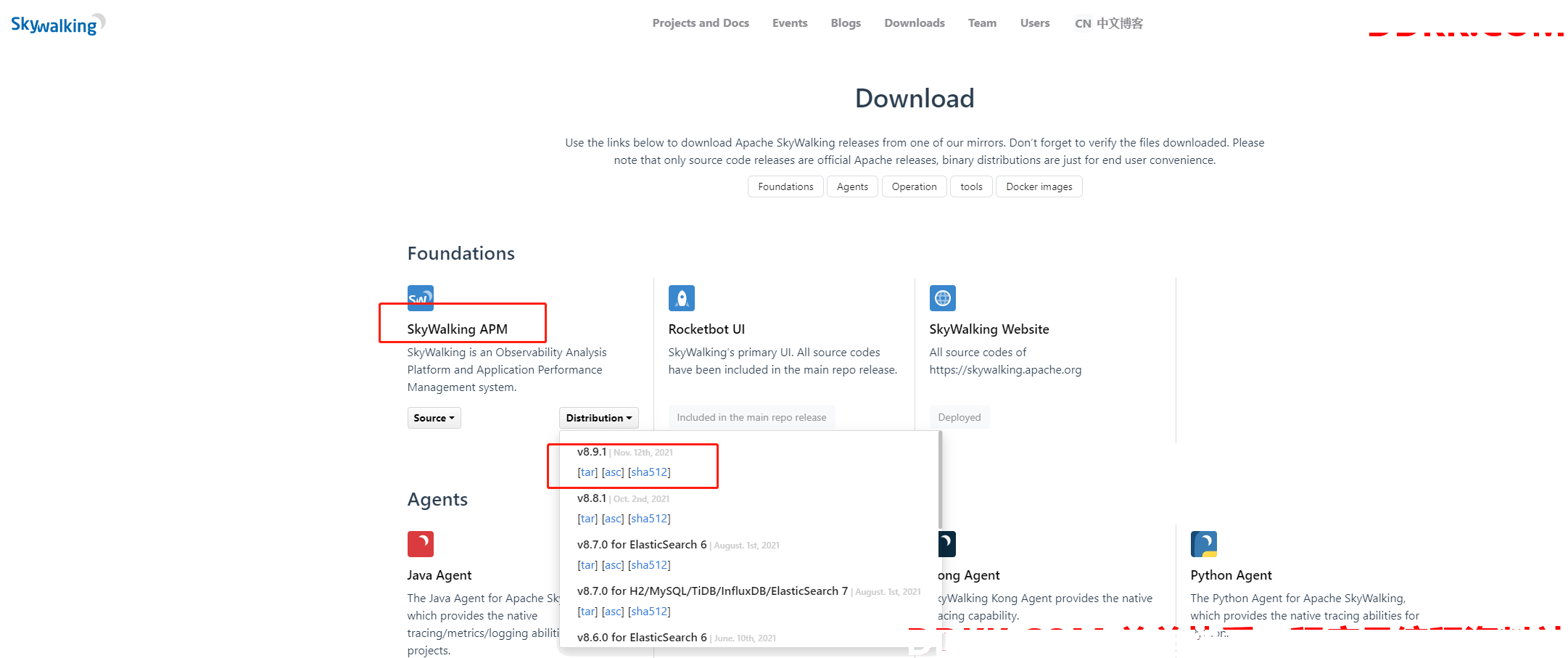Image resolution: width=1568 pixels, height=658 pixels.
Task: Collapse the Distribution dropdown
Action: pos(598,418)
